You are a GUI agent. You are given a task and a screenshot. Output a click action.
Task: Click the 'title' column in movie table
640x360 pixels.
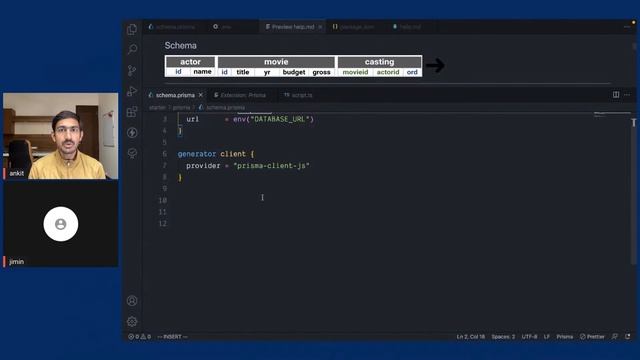243,72
